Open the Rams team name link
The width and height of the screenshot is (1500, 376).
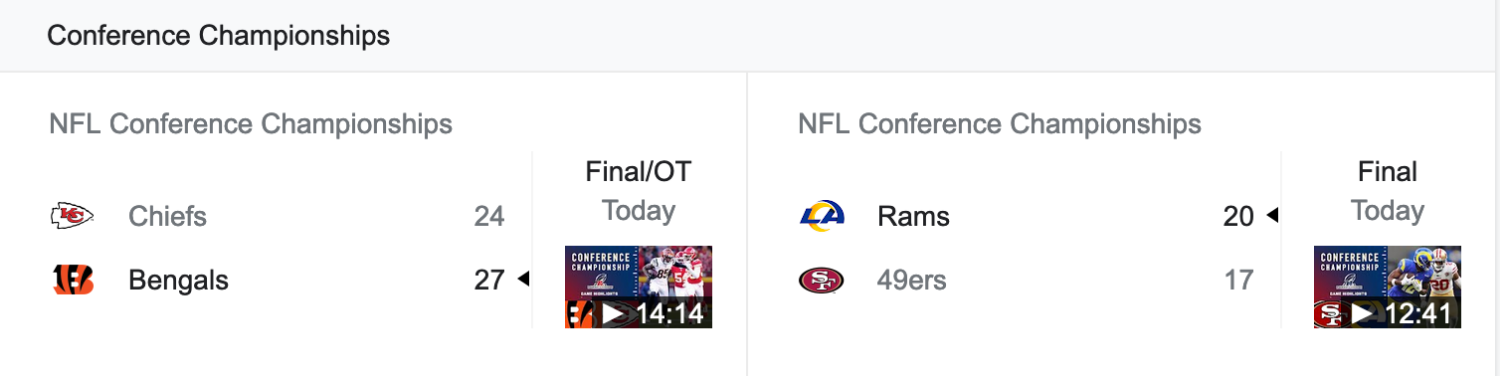click(913, 216)
